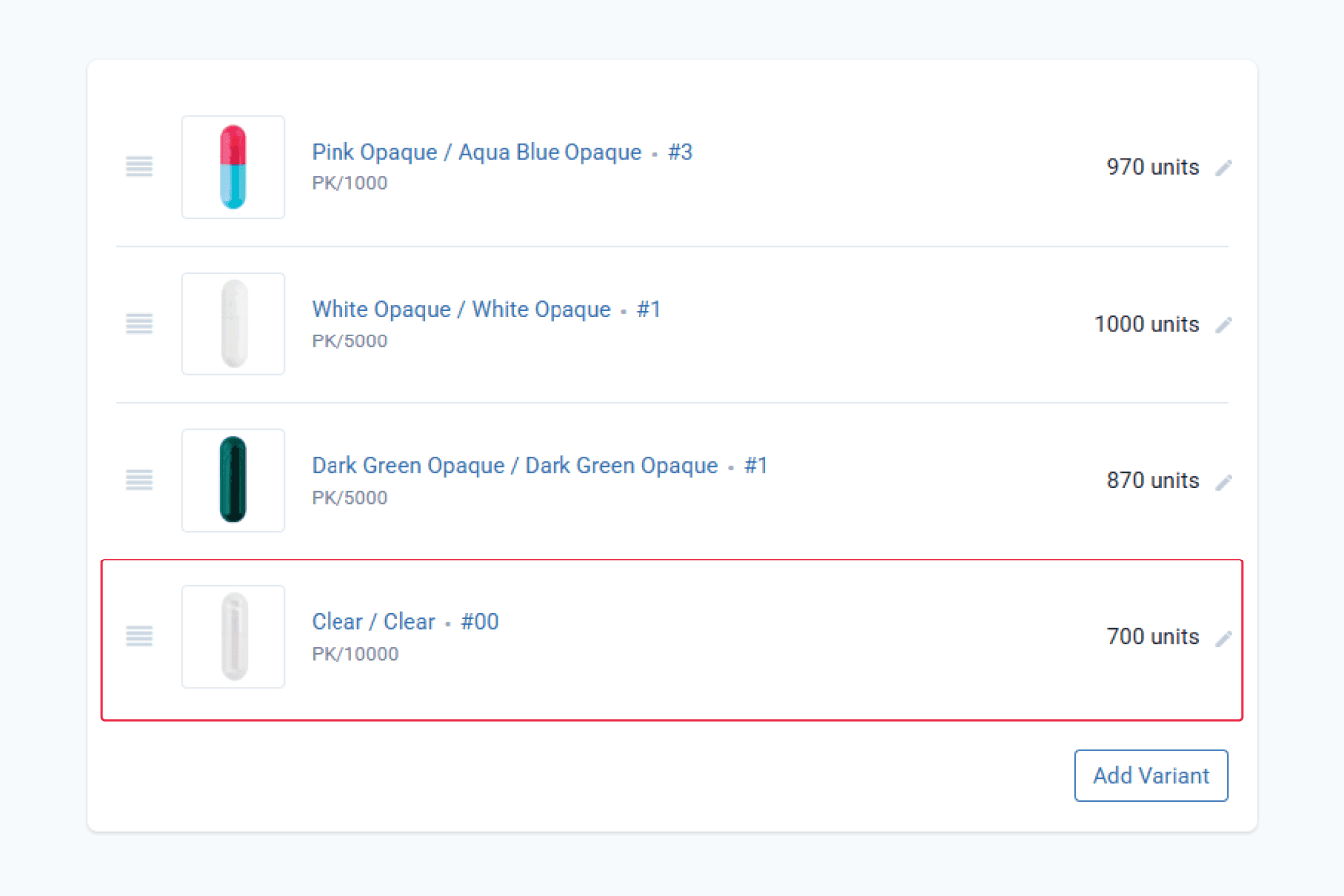
Task: Open the pink and aqua blue capsule thumbnail
Action: tap(233, 167)
